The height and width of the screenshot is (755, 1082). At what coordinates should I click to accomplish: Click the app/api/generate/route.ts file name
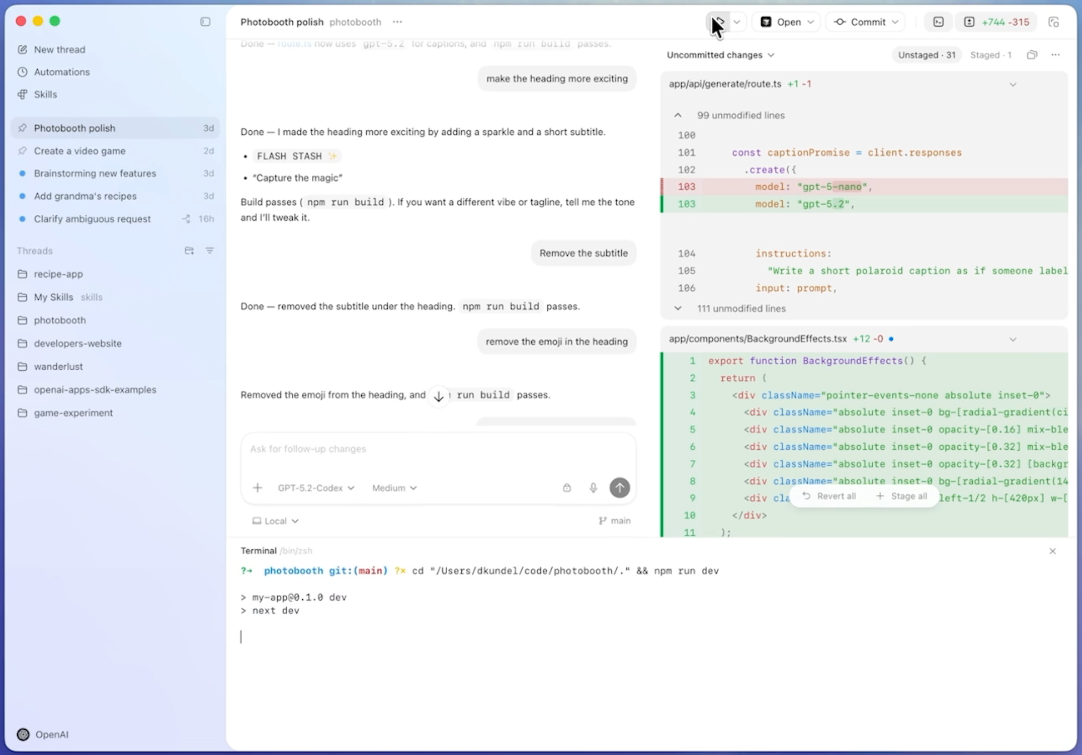click(x=725, y=84)
